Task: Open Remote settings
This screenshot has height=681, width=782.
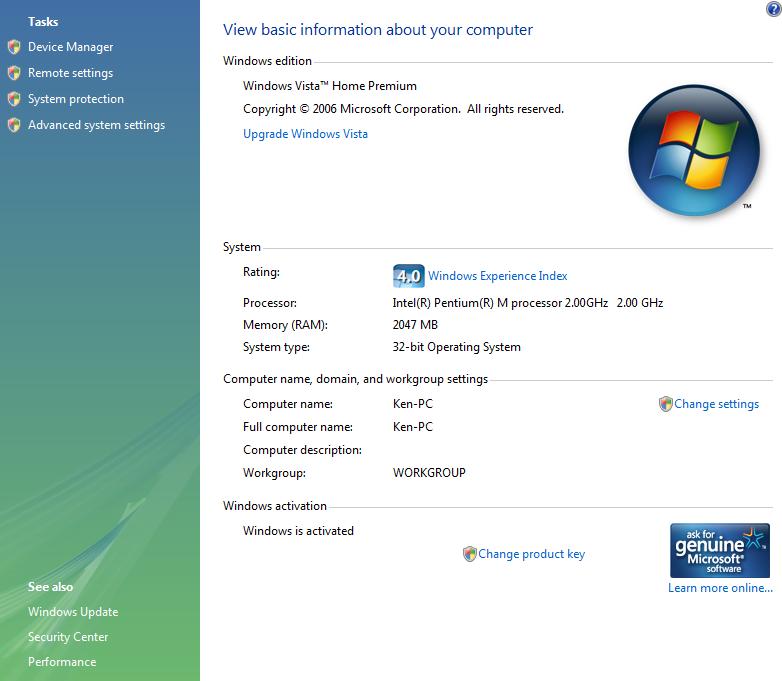Action: point(70,73)
